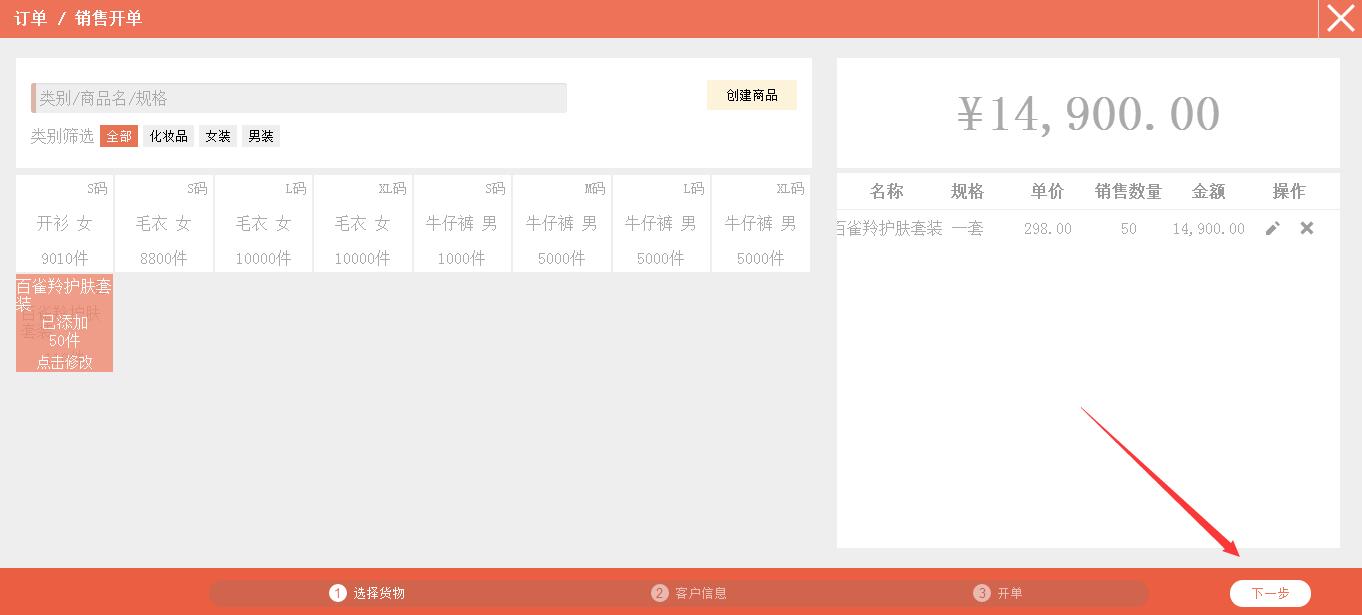Select the 开衫 女 S码 product tile
This screenshot has height=615, width=1362.
coord(64,223)
